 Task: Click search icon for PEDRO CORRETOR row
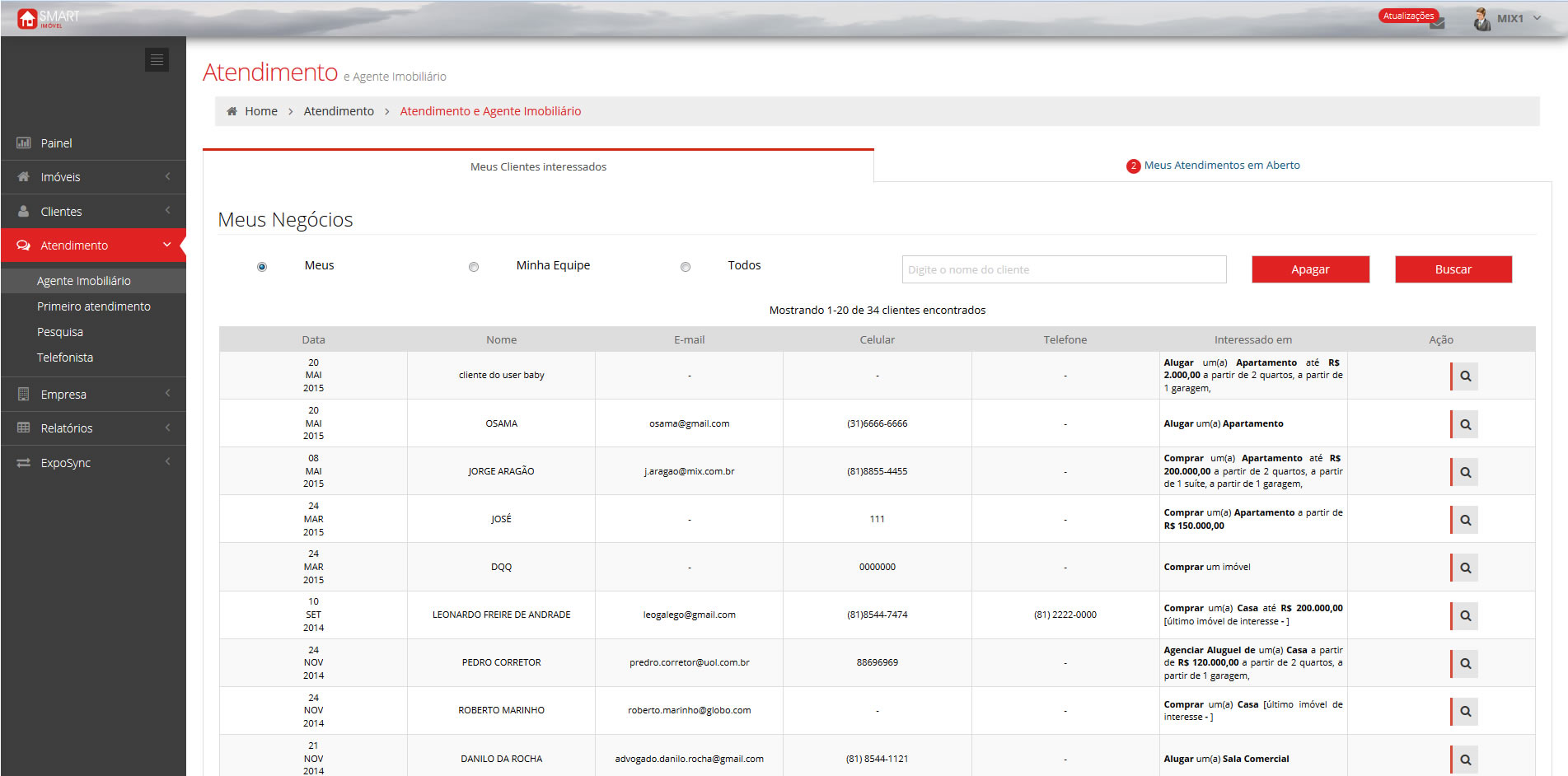tap(1465, 663)
